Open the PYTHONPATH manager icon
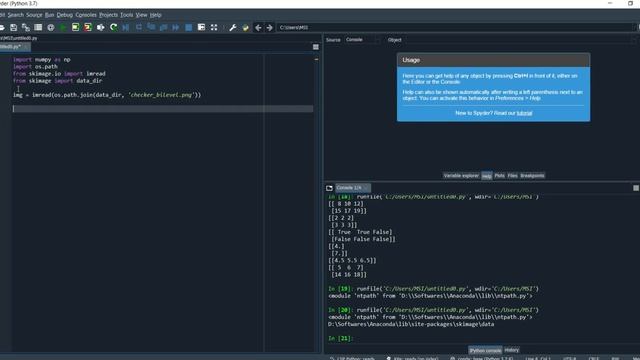Viewport: 640px width, 360px height. click(x=245, y=27)
